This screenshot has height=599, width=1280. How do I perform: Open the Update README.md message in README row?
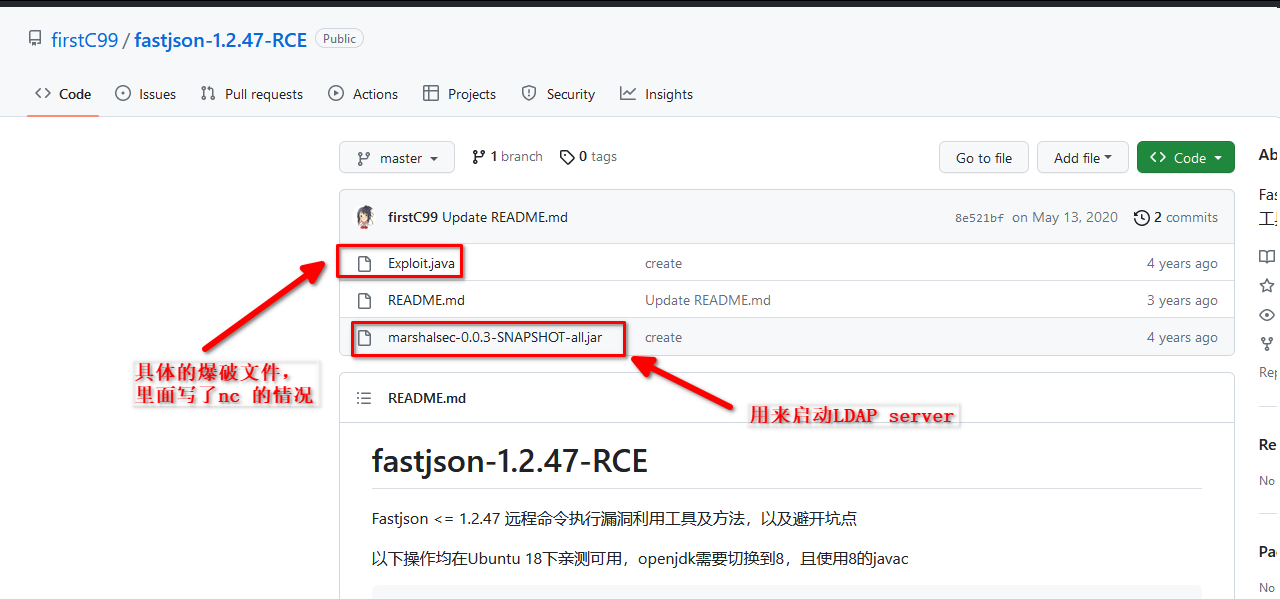(708, 300)
